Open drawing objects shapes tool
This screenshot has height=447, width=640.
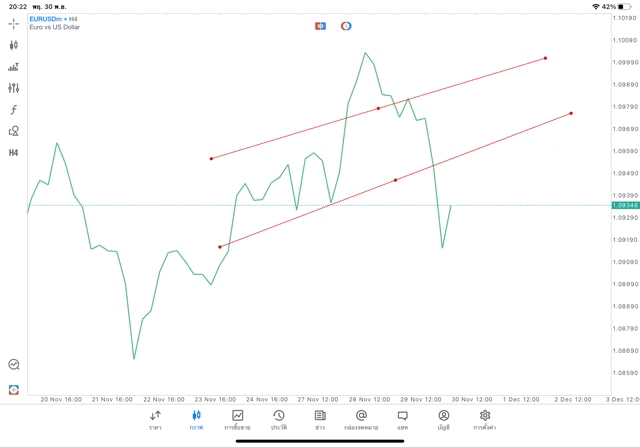[14, 131]
